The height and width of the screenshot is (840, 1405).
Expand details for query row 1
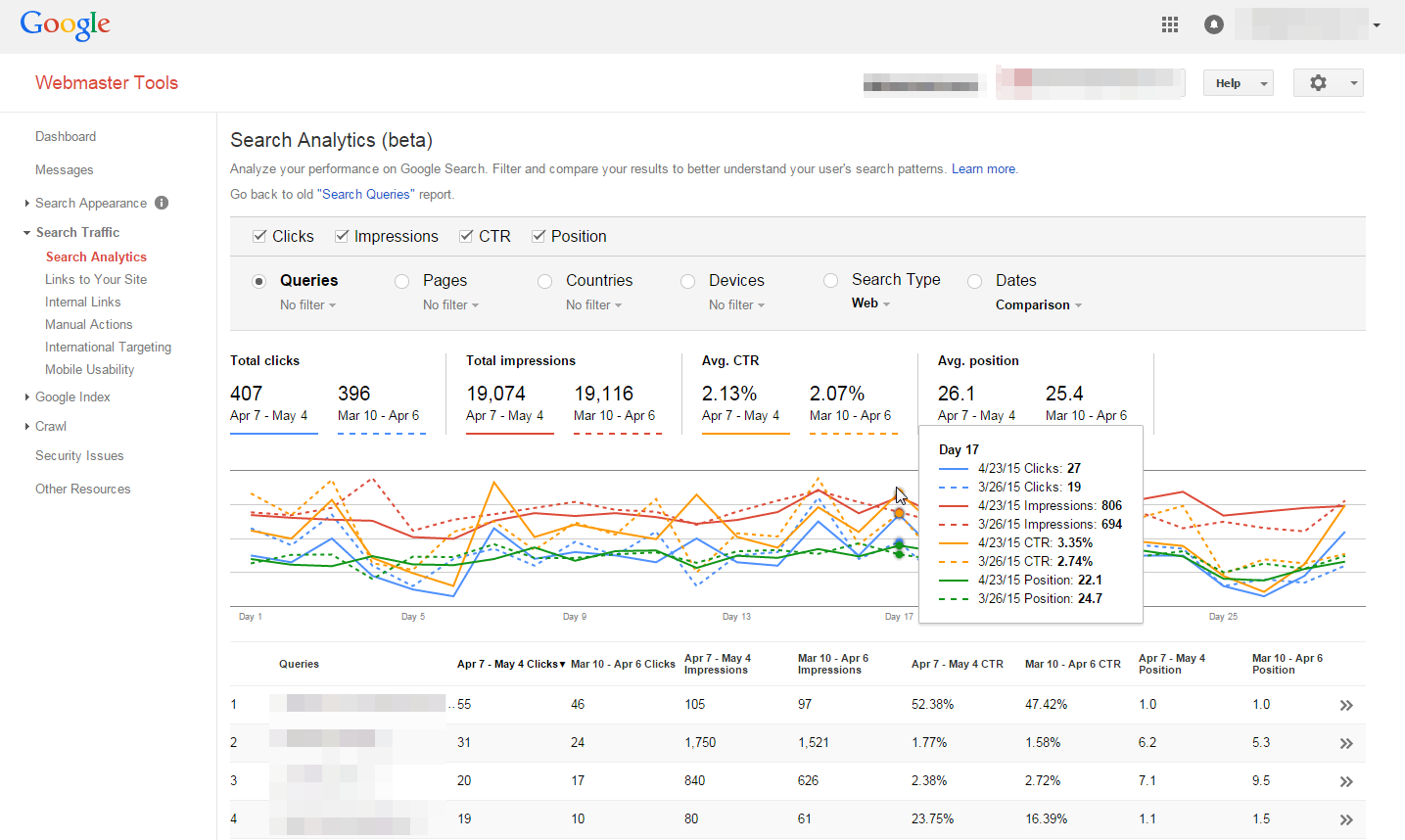(x=1346, y=705)
